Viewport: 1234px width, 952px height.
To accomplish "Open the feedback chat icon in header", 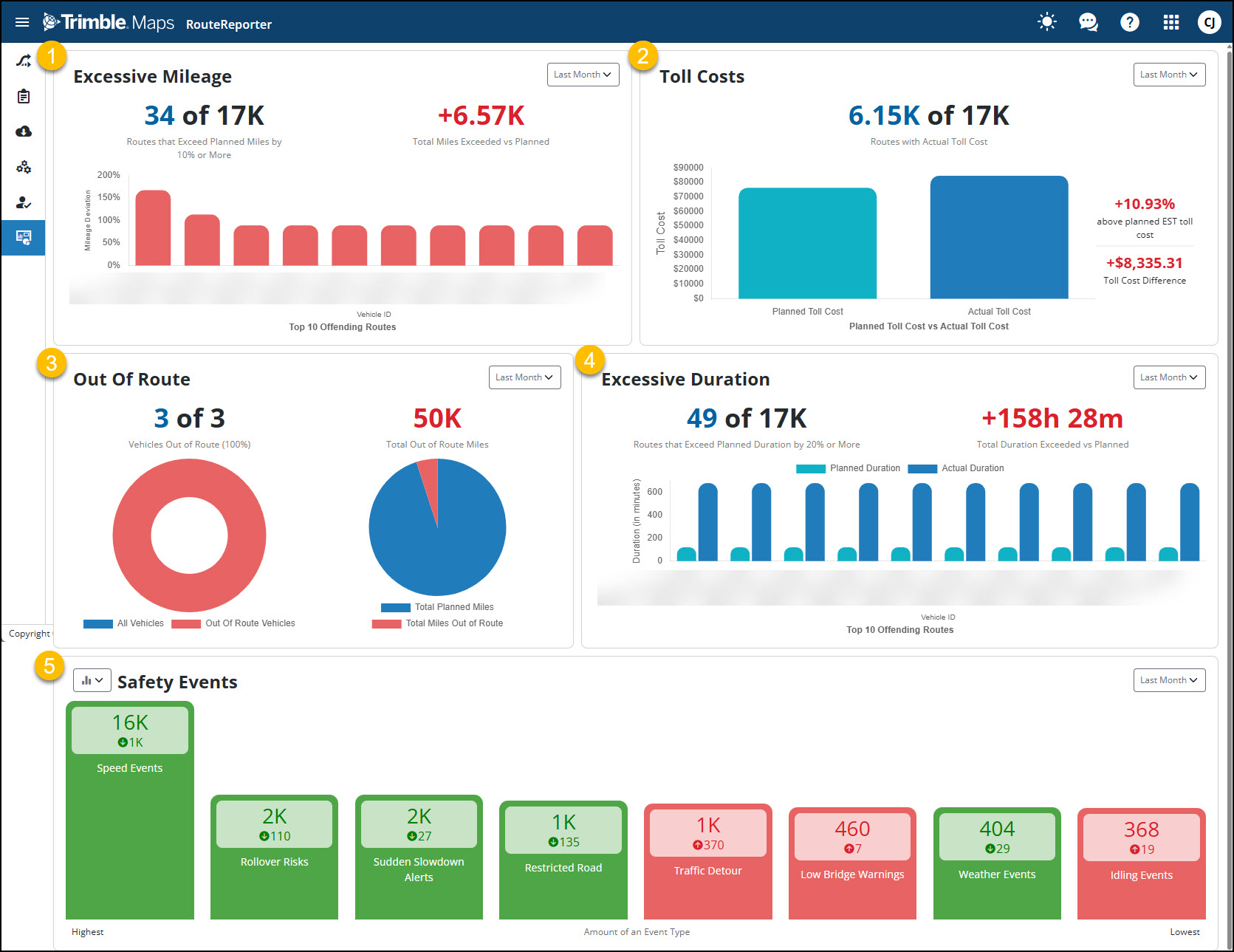I will pyautogui.click(x=1088, y=22).
